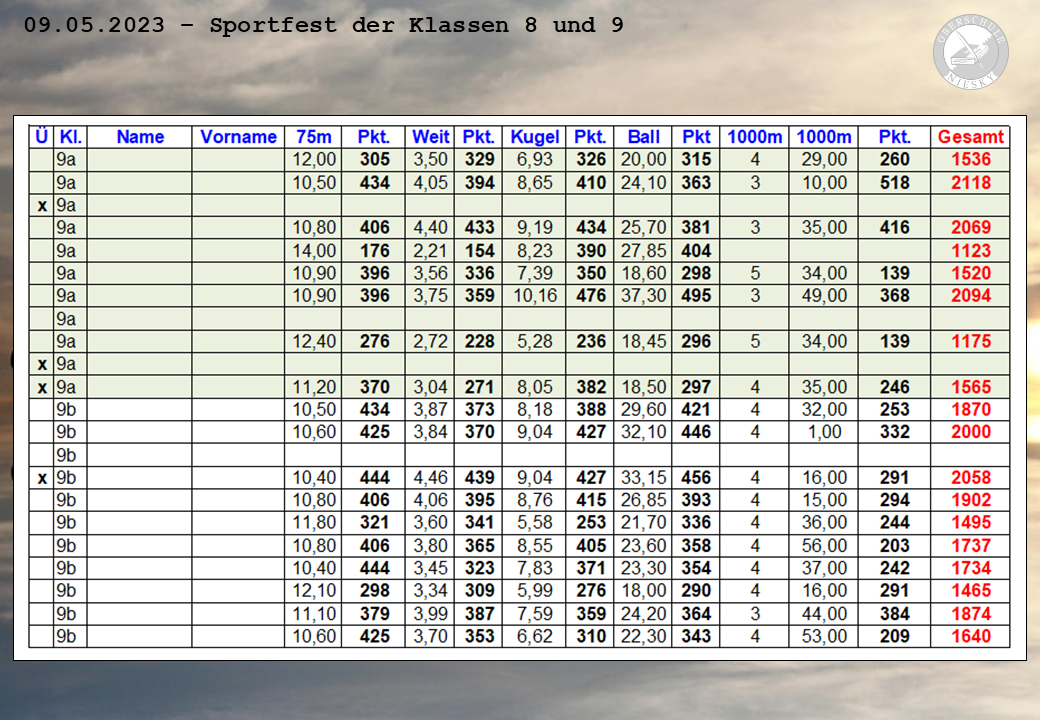Click the points value 203
Viewport: 1040px width, 720px height.
click(894, 546)
